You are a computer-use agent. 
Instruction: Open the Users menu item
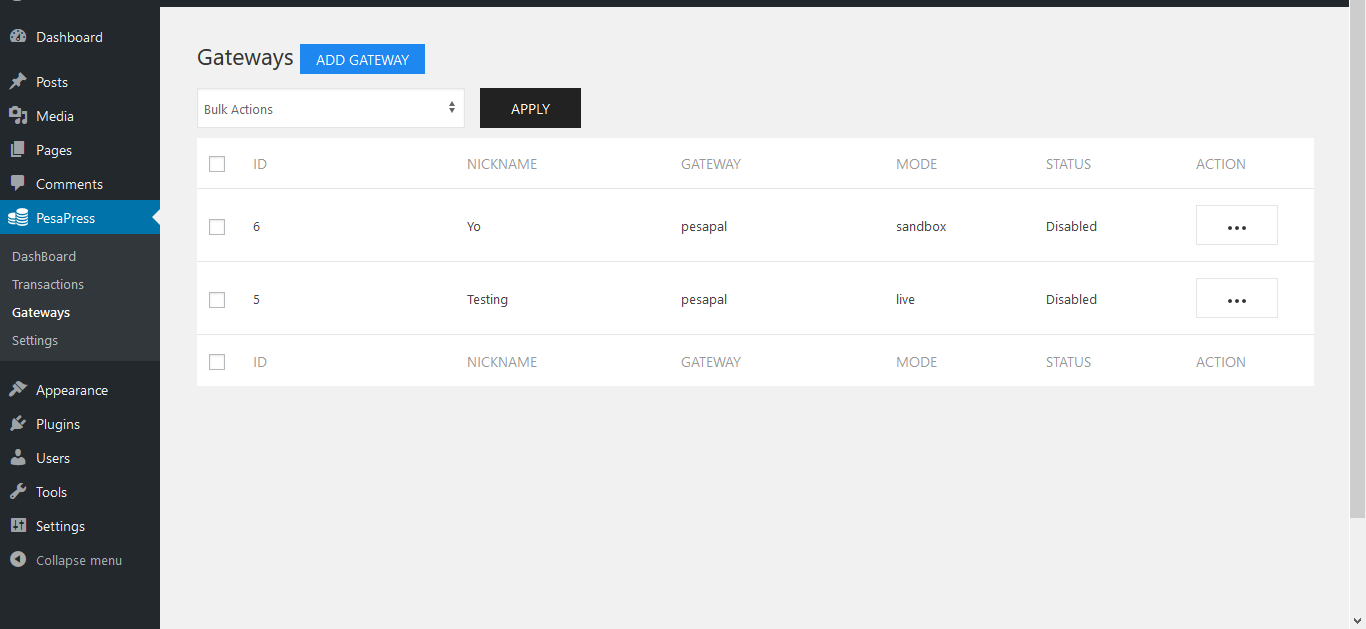click(x=80, y=458)
